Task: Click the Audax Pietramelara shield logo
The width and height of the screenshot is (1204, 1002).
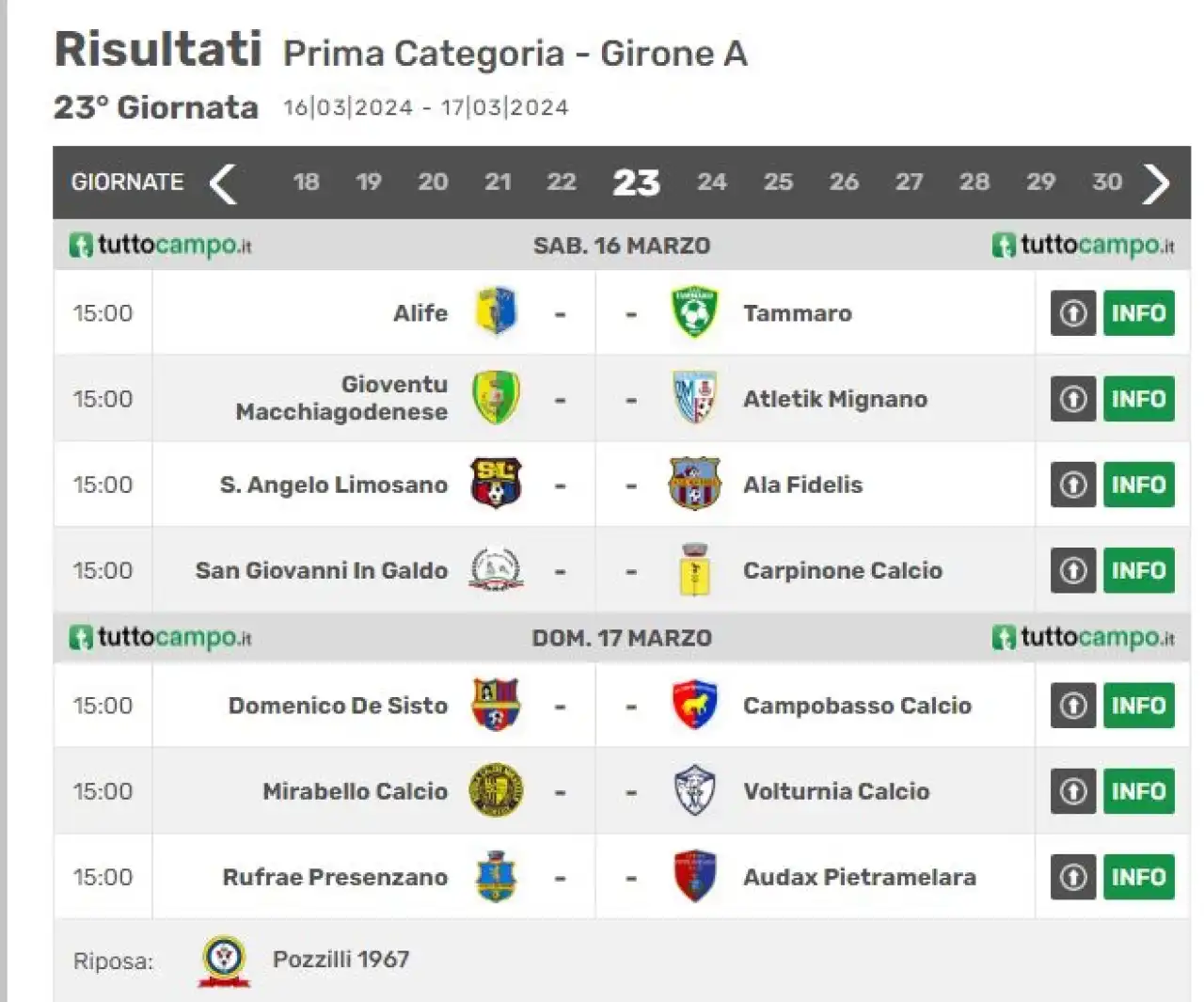Action: 695,876
